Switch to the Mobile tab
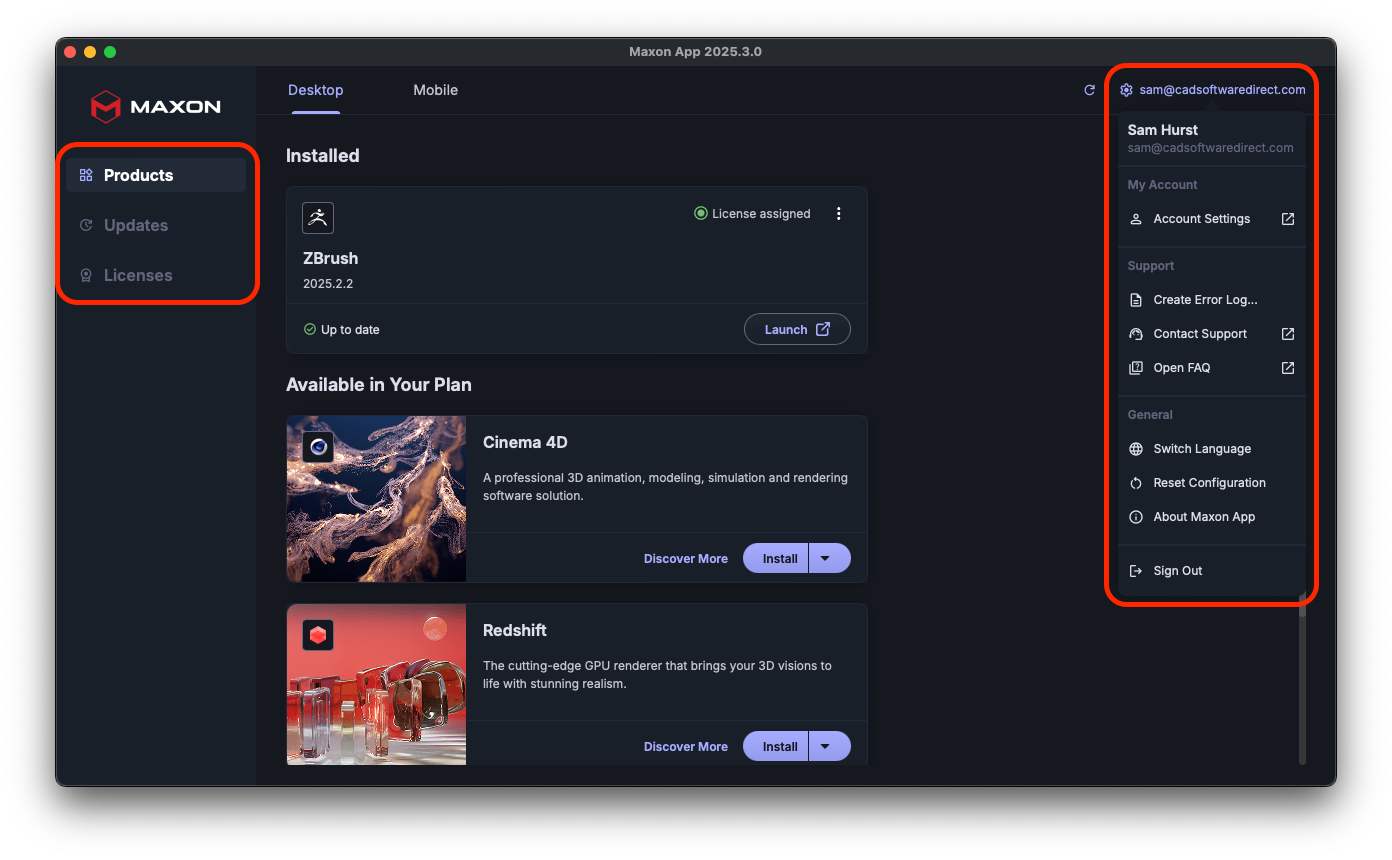 (x=436, y=90)
